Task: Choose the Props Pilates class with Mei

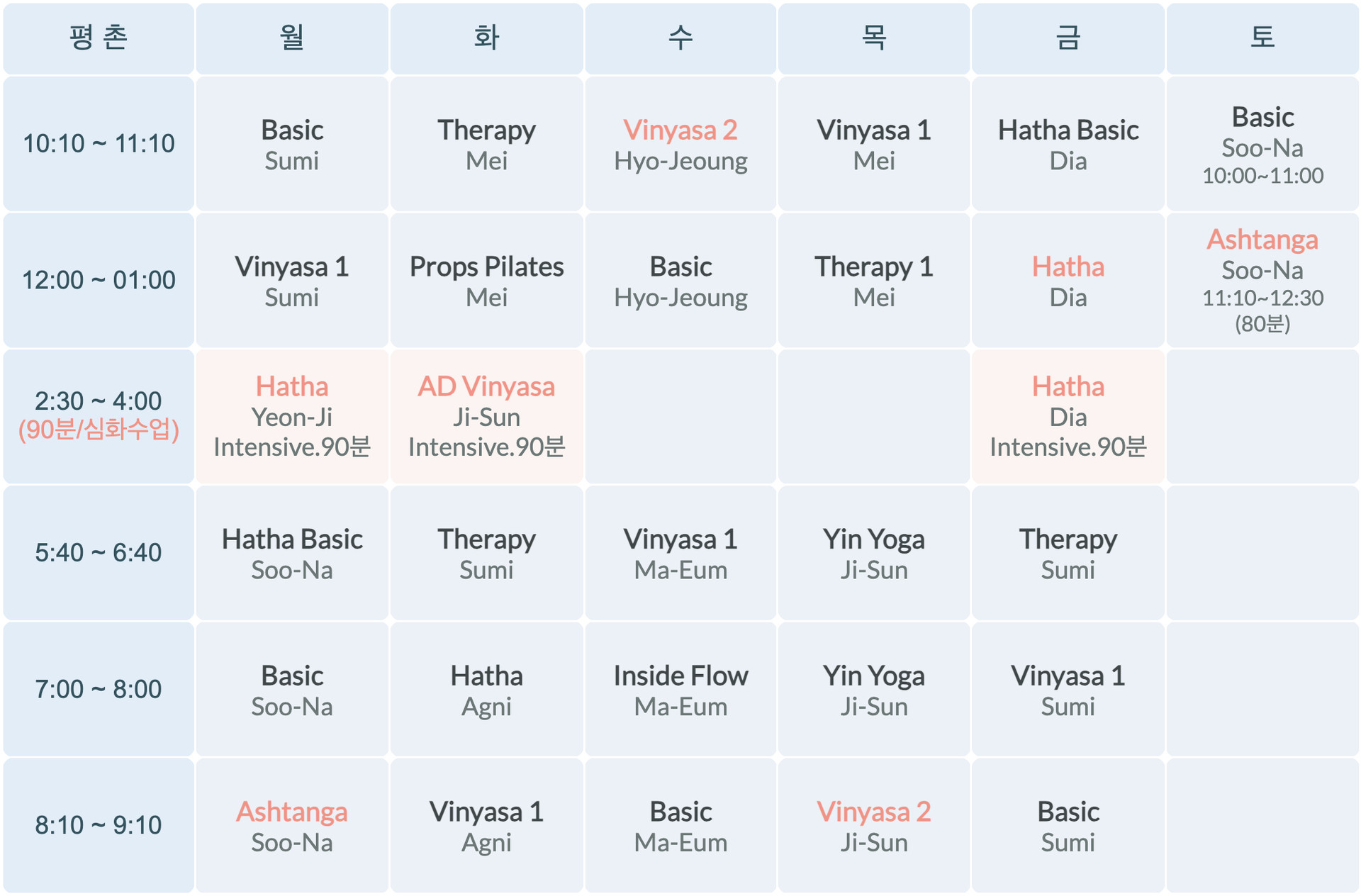Action: coord(486,281)
